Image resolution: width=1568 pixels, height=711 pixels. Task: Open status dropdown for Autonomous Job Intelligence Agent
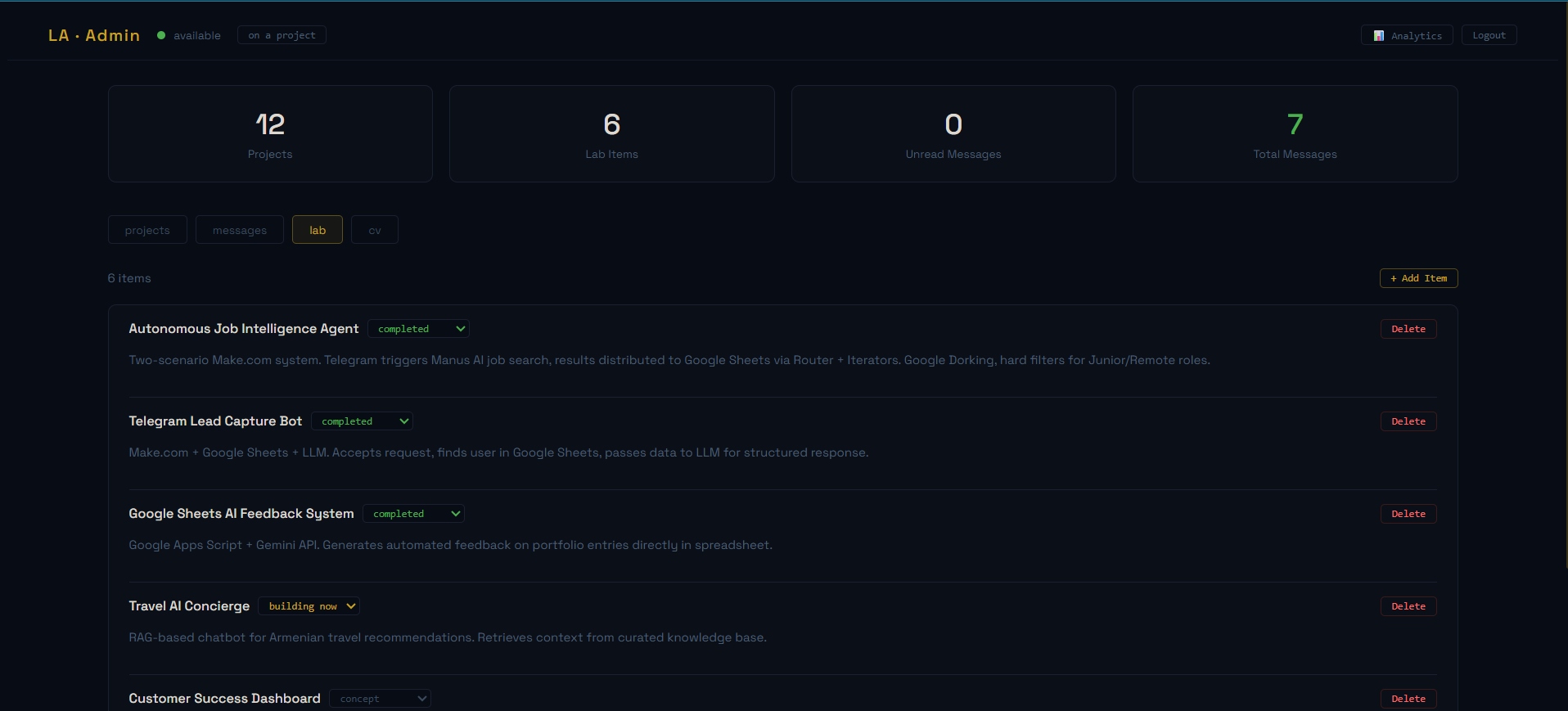(418, 329)
